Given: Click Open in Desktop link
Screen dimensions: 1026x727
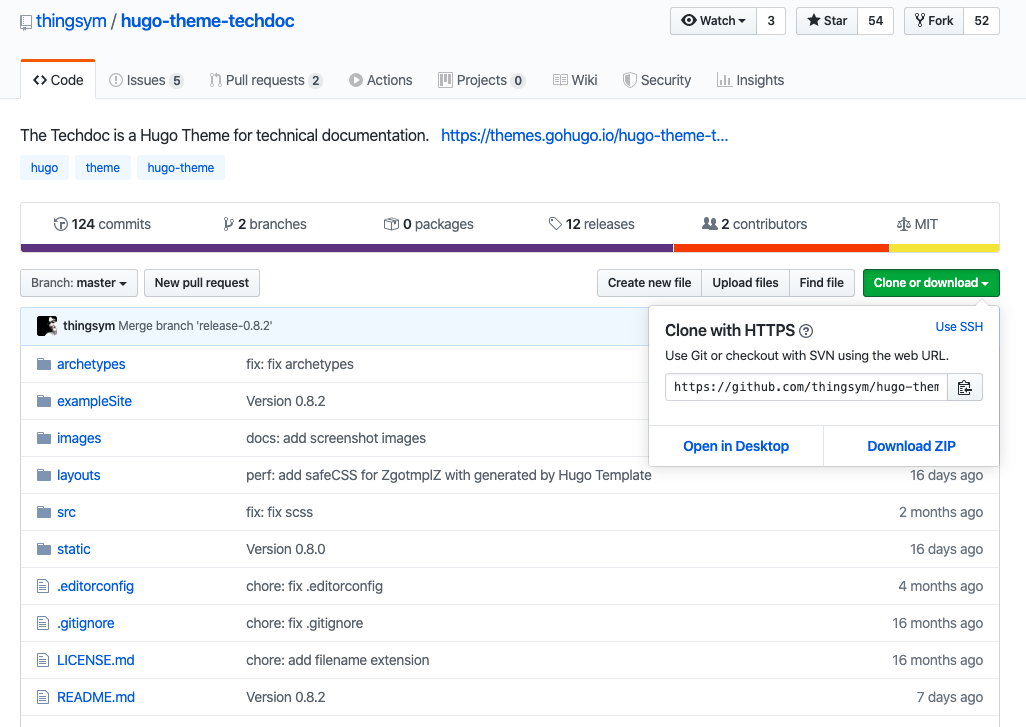Looking at the screenshot, I should coord(736,446).
